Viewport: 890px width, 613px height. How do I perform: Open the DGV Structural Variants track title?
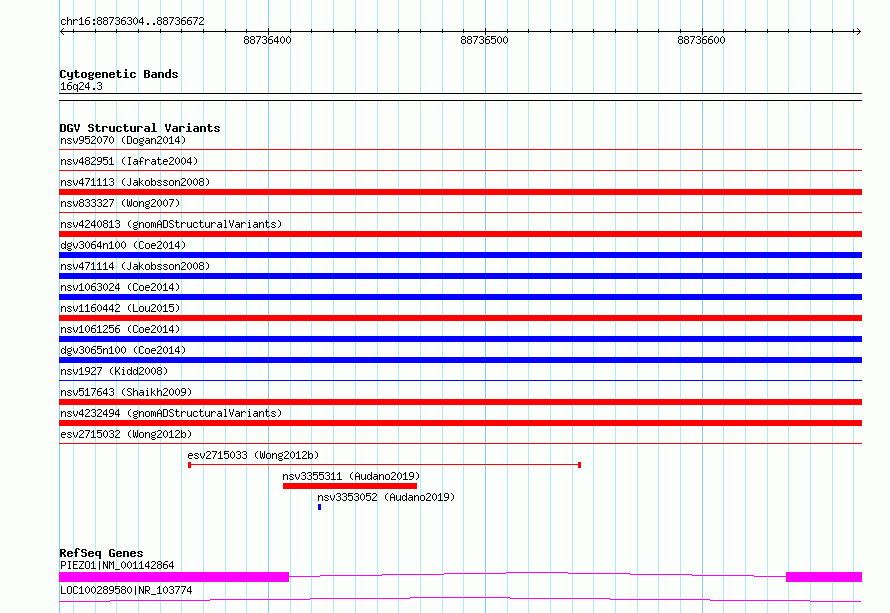click(x=140, y=128)
